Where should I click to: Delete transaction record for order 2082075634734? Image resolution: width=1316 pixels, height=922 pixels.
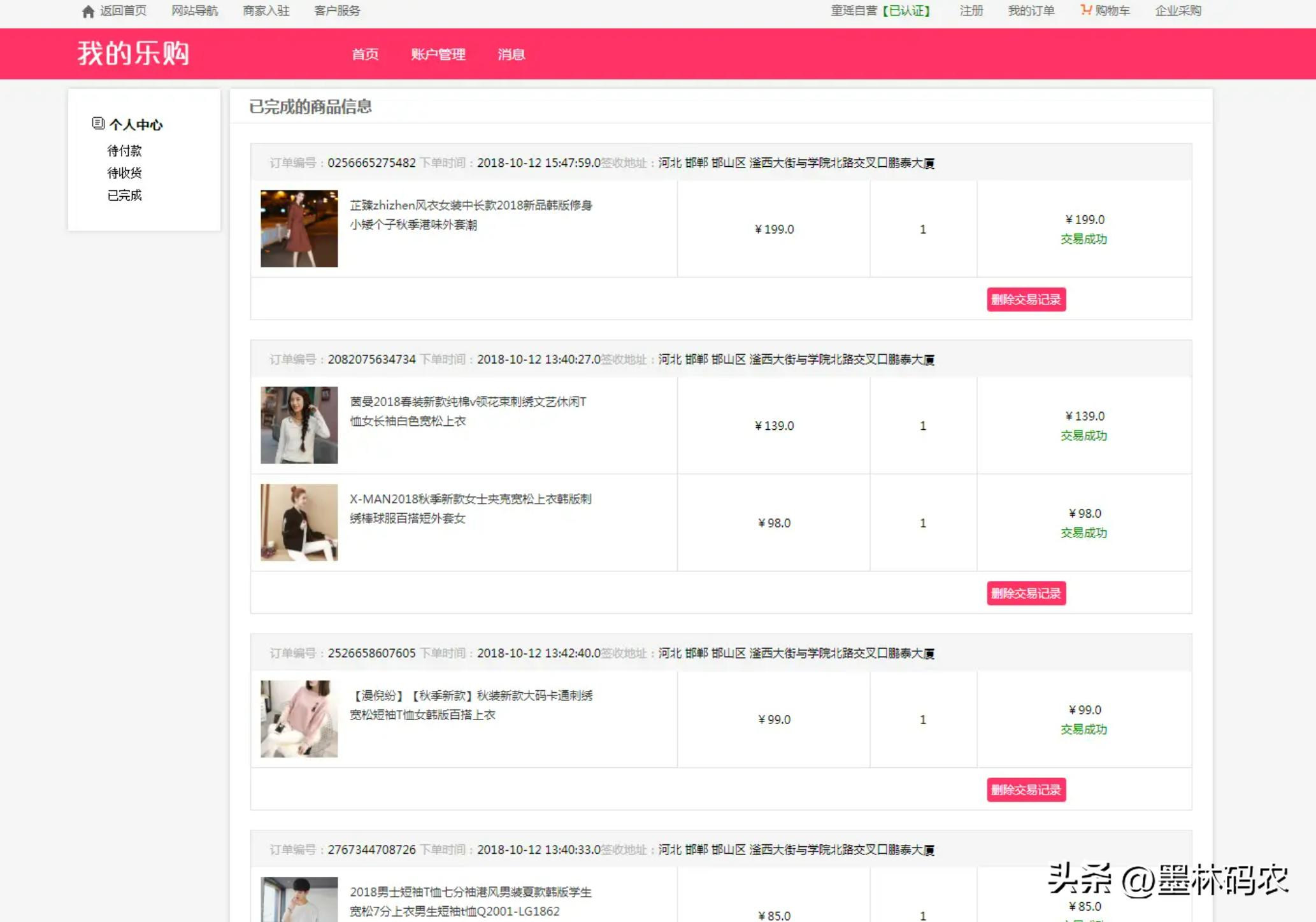click(x=1026, y=593)
